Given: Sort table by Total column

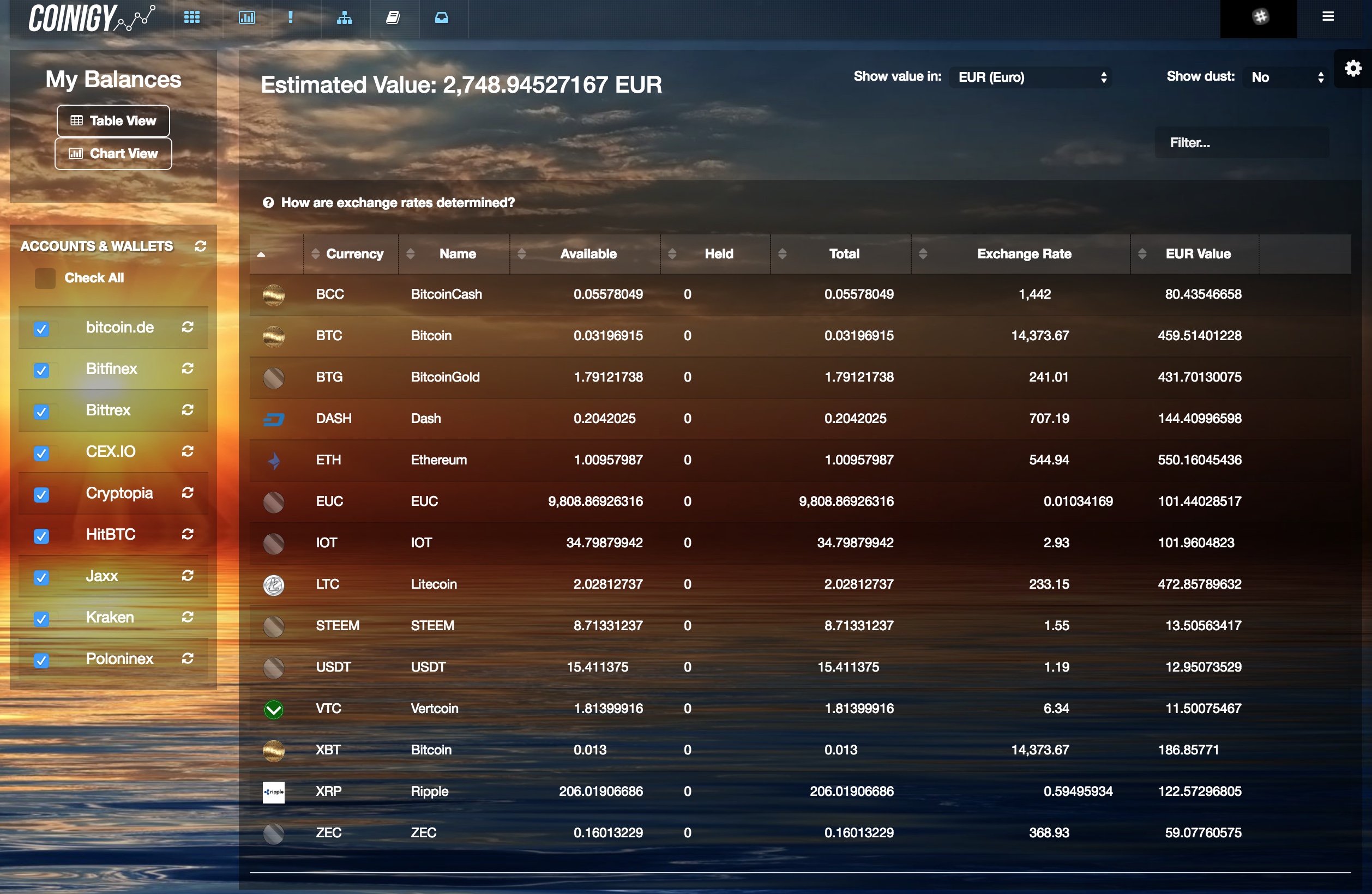Looking at the screenshot, I should pyautogui.click(x=841, y=253).
